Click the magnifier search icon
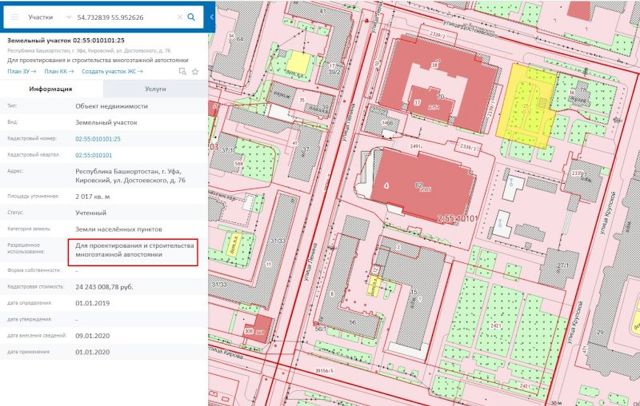The height and width of the screenshot is (406, 640). pos(191,18)
